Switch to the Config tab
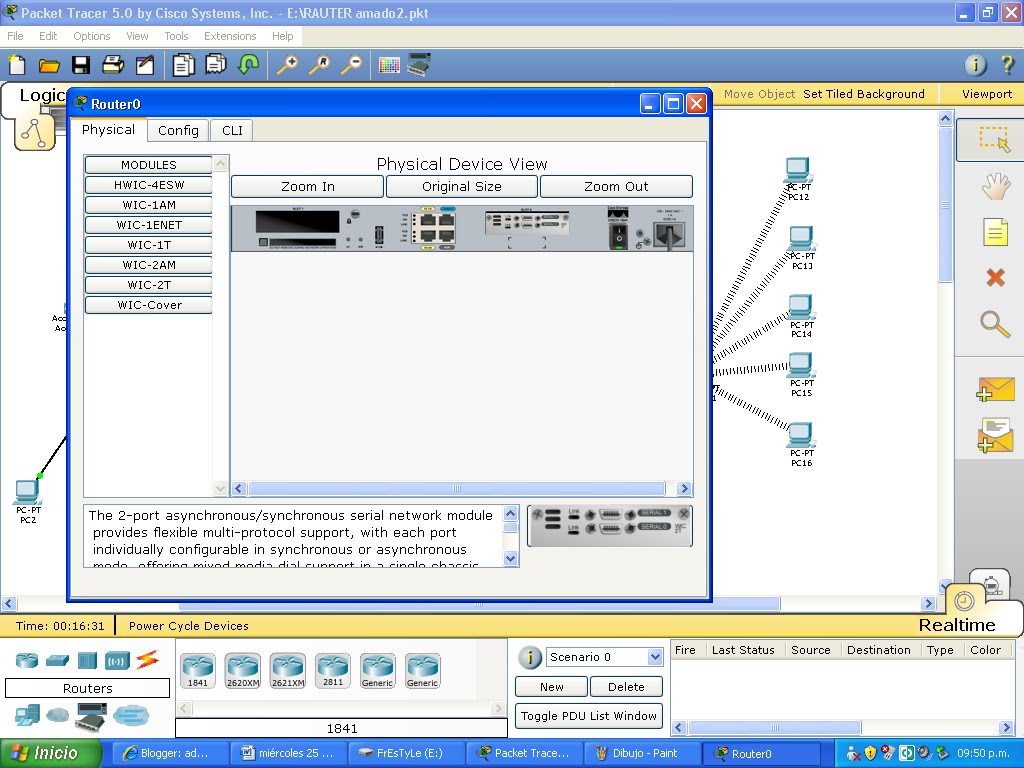This screenshot has height=768, width=1024. tap(178, 130)
